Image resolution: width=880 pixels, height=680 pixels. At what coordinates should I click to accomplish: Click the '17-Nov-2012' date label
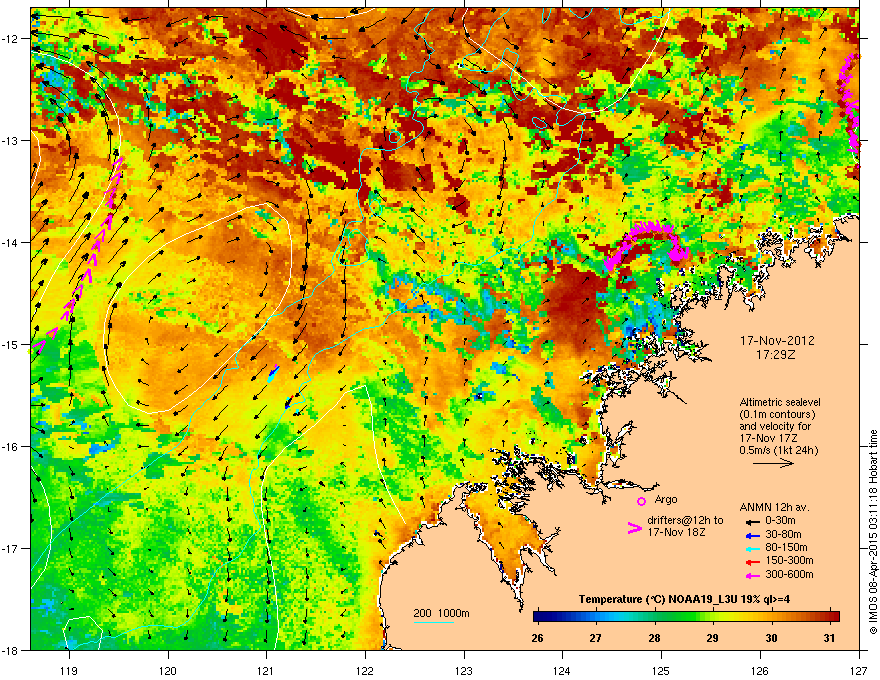click(x=777, y=341)
